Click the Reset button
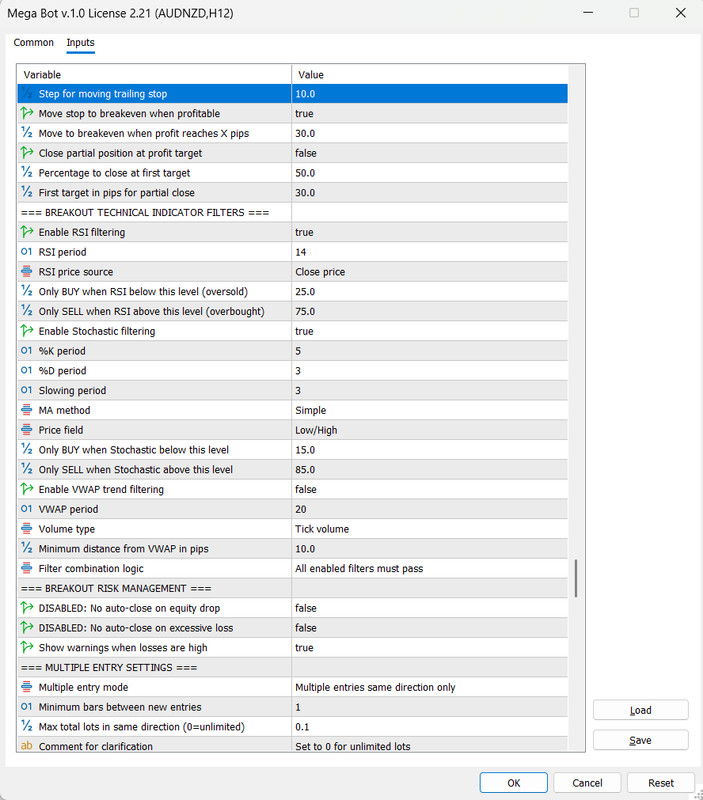 coord(661,783)
